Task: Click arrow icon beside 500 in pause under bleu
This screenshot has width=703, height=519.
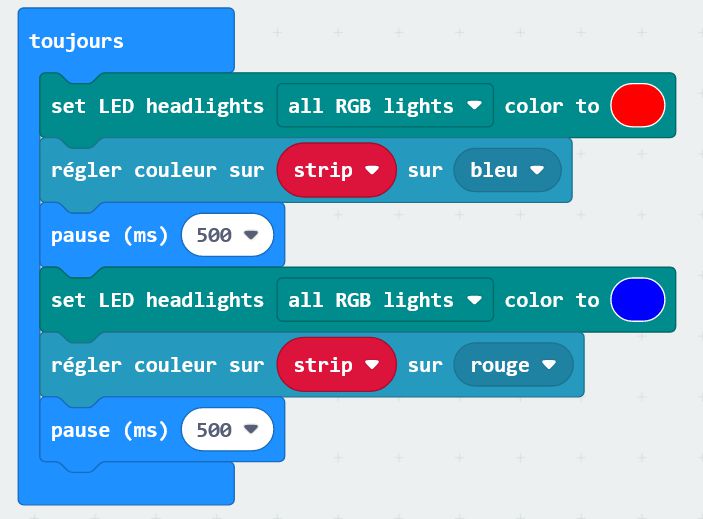Action: [x=251, y=234]
